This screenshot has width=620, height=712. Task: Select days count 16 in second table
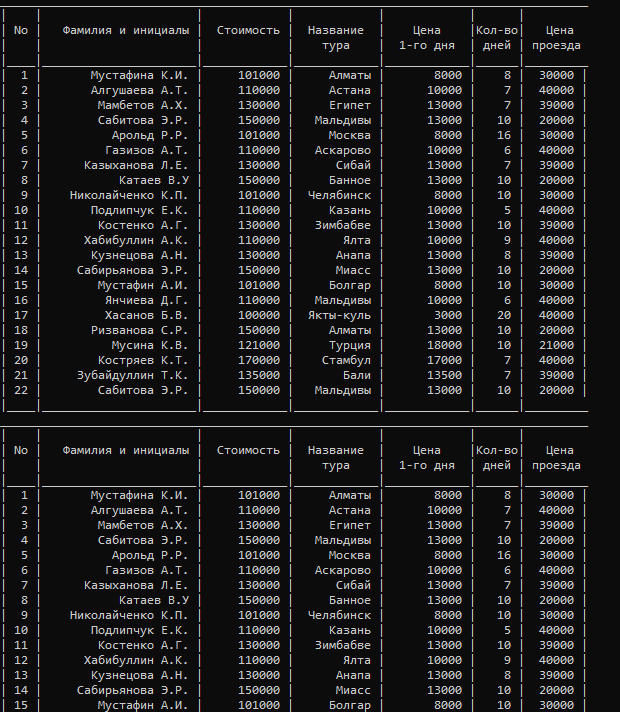[504, 555]
